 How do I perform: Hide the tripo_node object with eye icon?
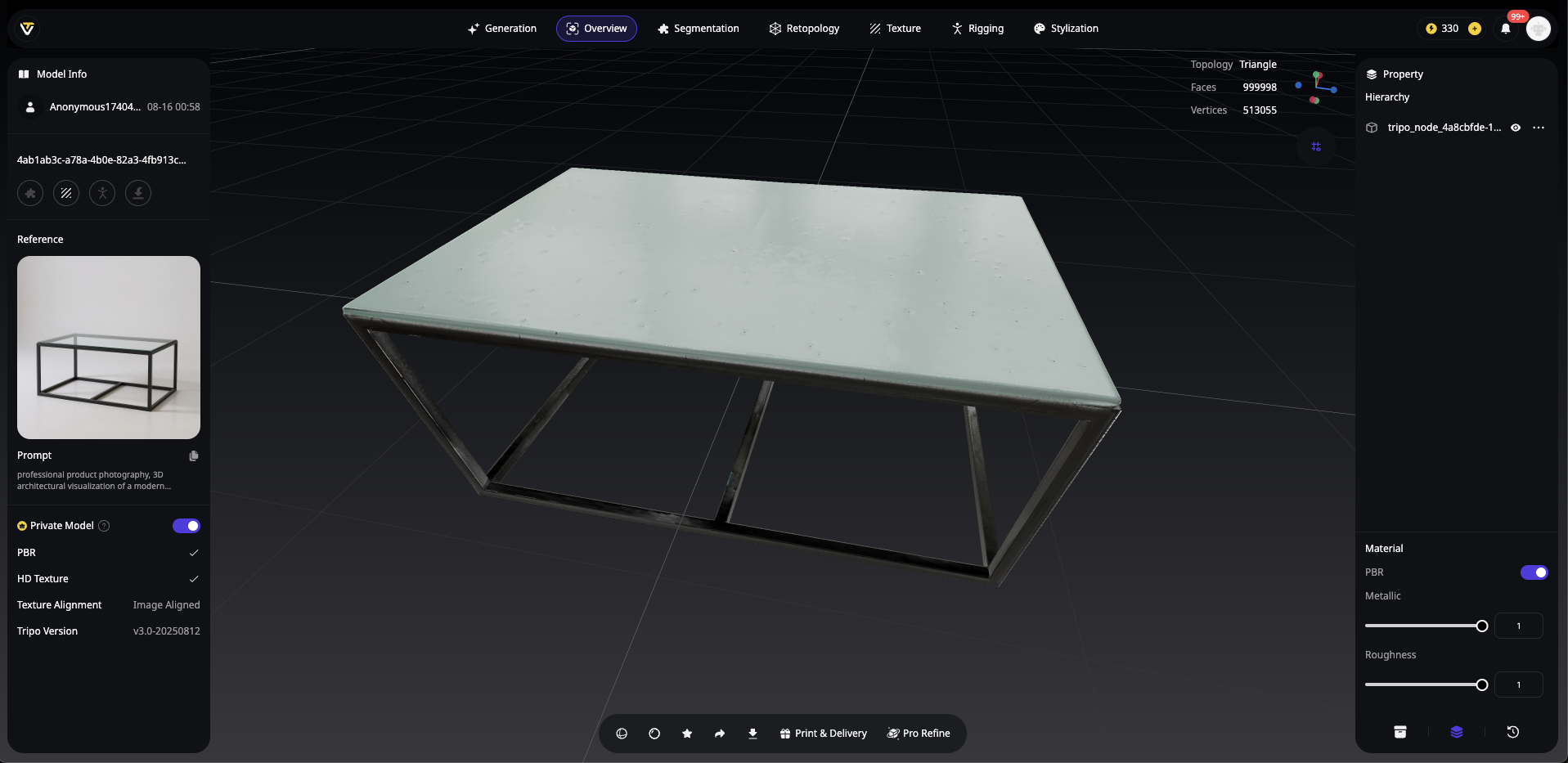tap(1516, 128)
